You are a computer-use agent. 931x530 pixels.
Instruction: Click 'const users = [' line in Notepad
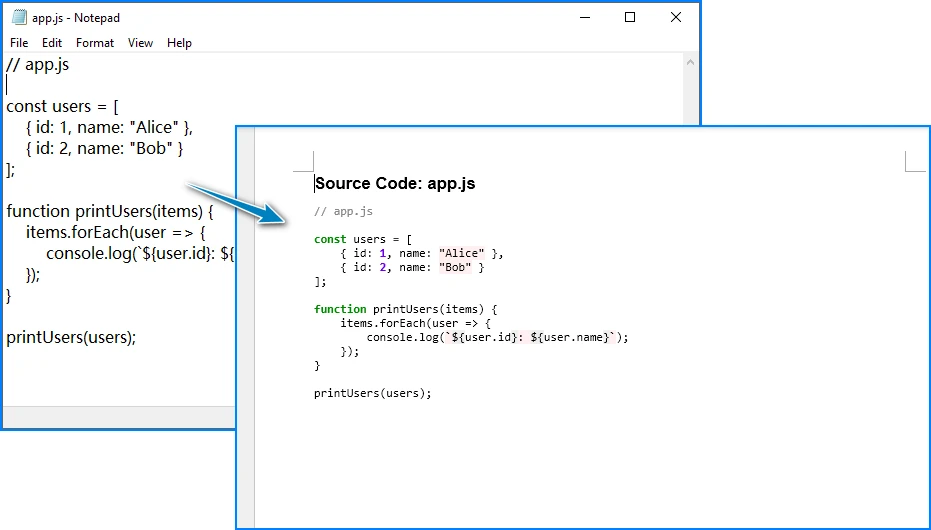pos(62,106)
